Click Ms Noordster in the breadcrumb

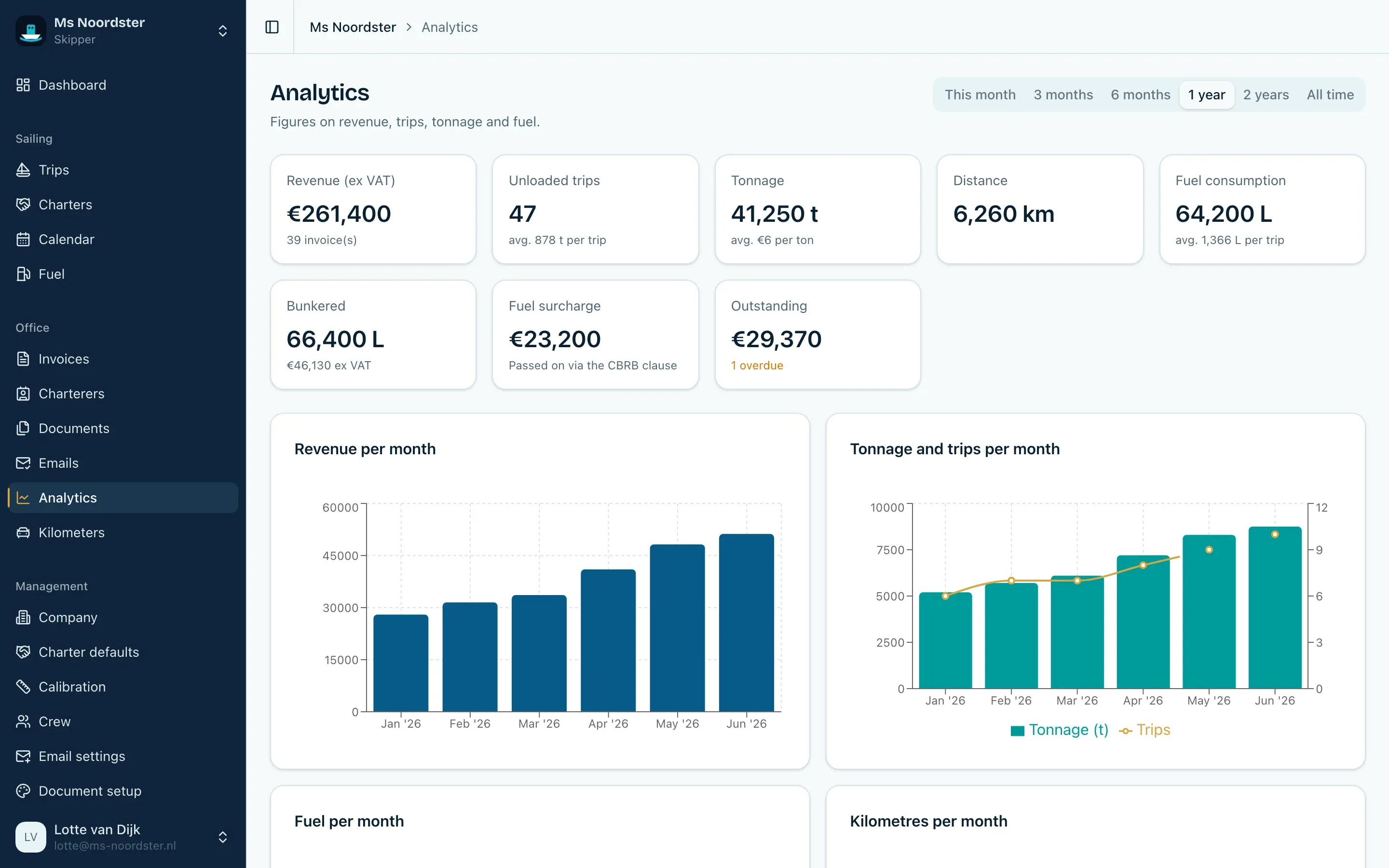point(353,27)
